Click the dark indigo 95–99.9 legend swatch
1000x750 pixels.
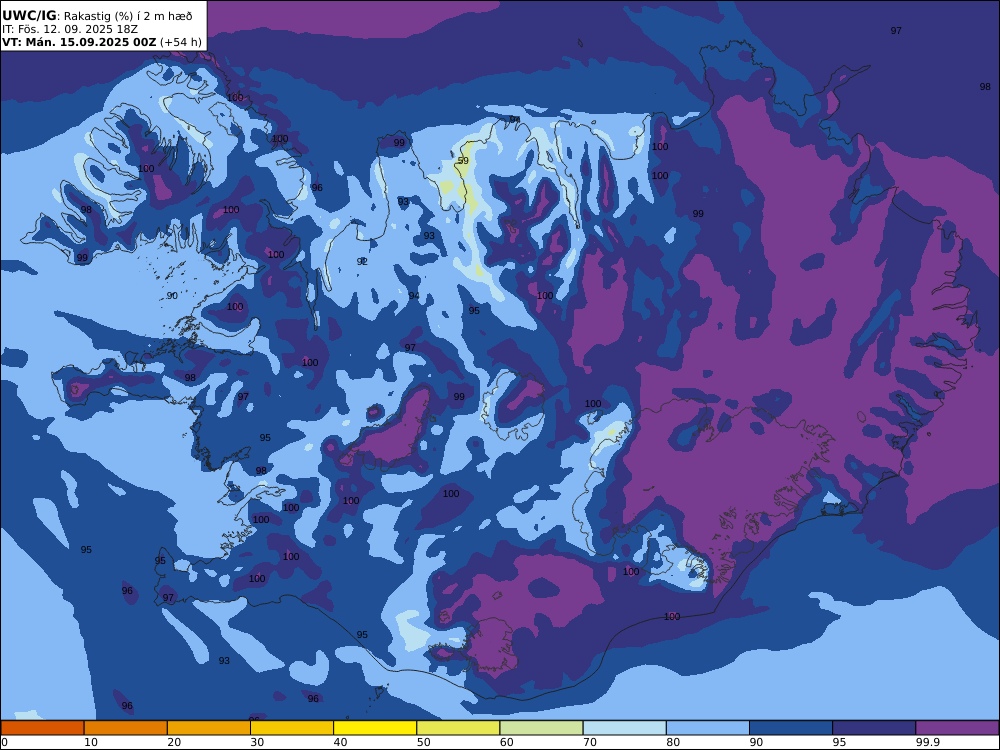point(874,728)
